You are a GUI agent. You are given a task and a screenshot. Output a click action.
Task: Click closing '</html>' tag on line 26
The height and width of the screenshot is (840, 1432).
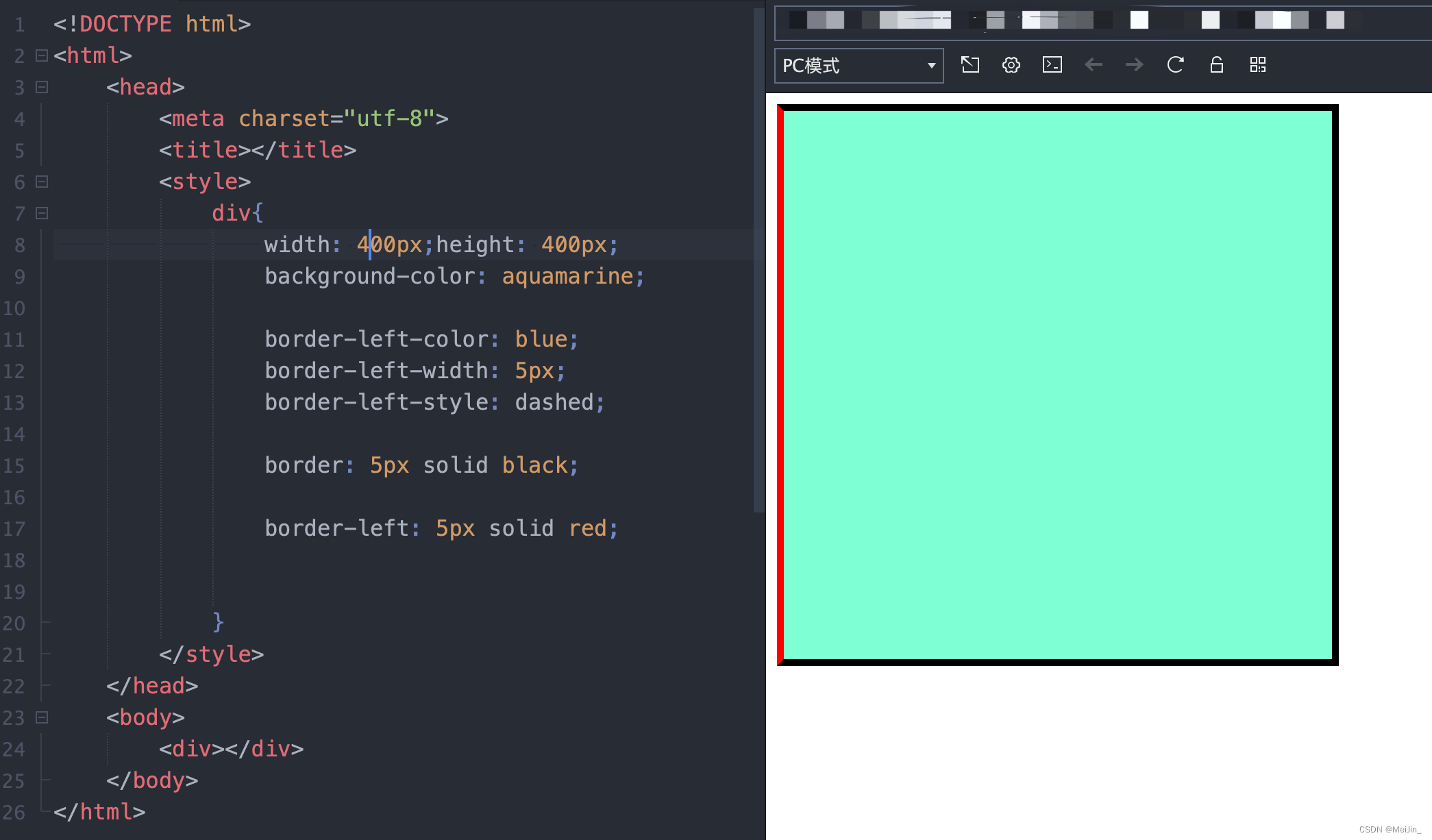[x=99, y=812]
